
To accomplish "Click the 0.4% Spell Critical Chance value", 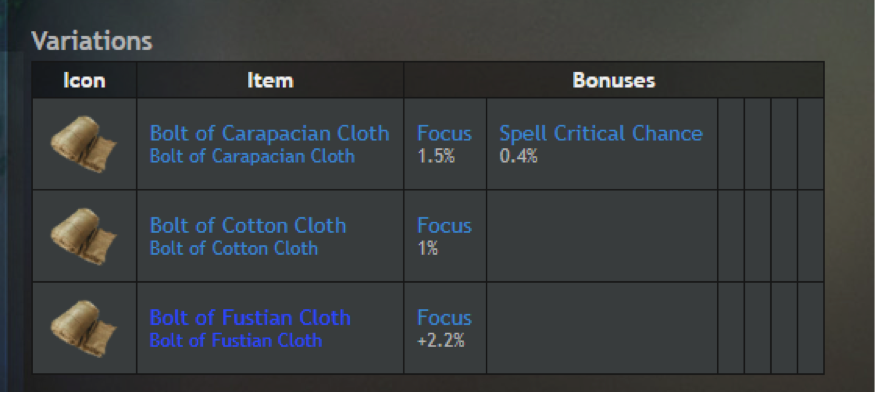I will pyautogui.click(x=518, y=156).
